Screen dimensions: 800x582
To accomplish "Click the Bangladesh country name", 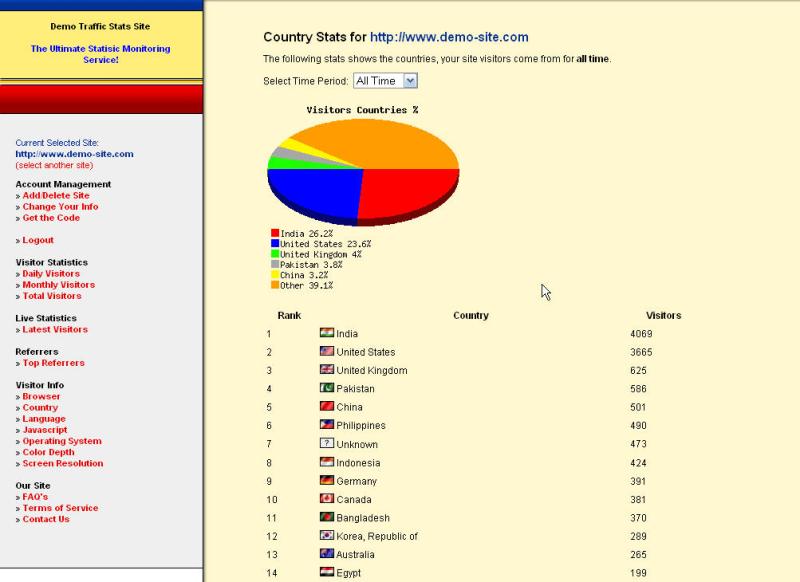I will point(363,518).
